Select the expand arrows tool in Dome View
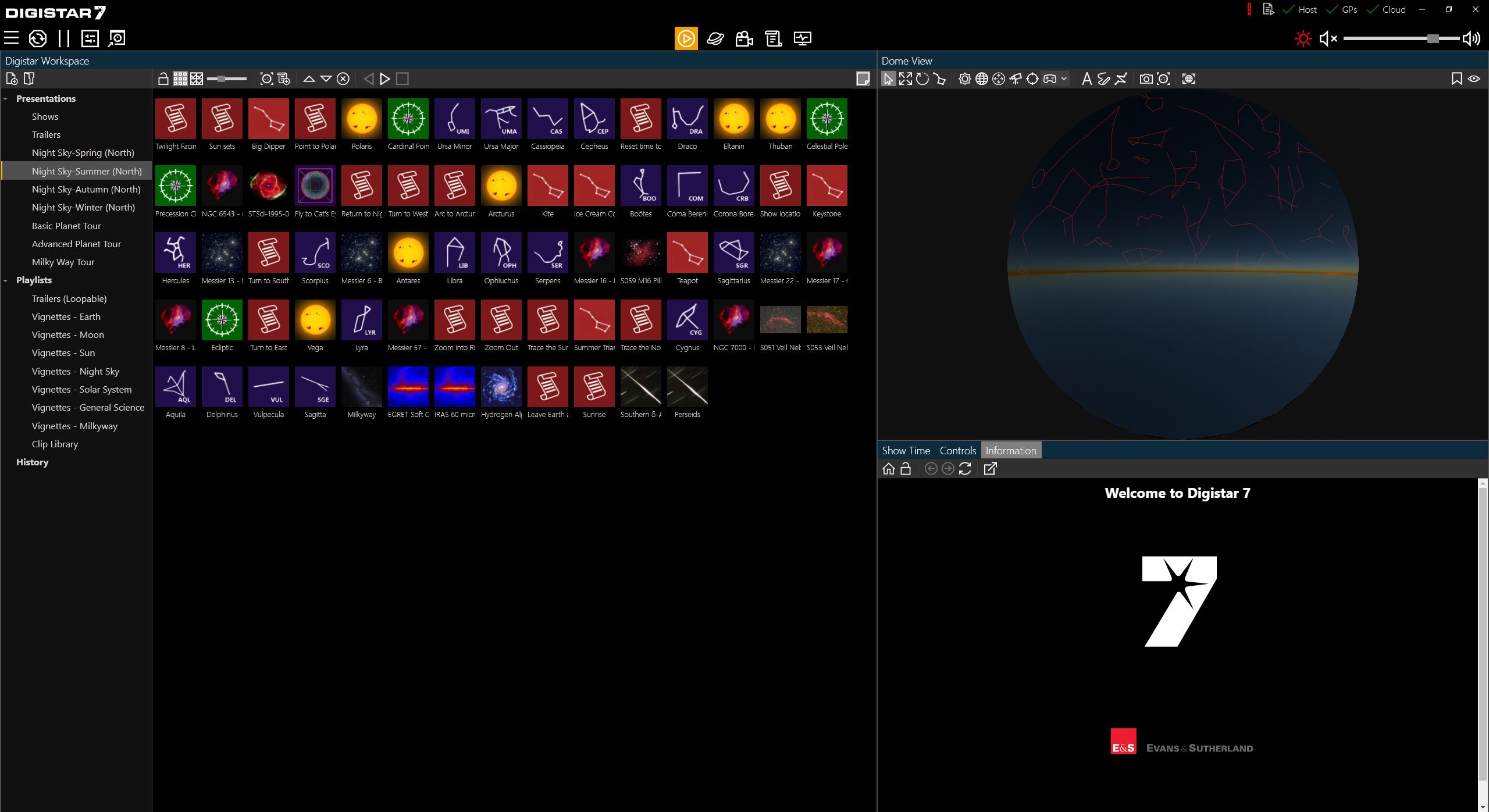The image size is (1489, 812). point(906,79)
